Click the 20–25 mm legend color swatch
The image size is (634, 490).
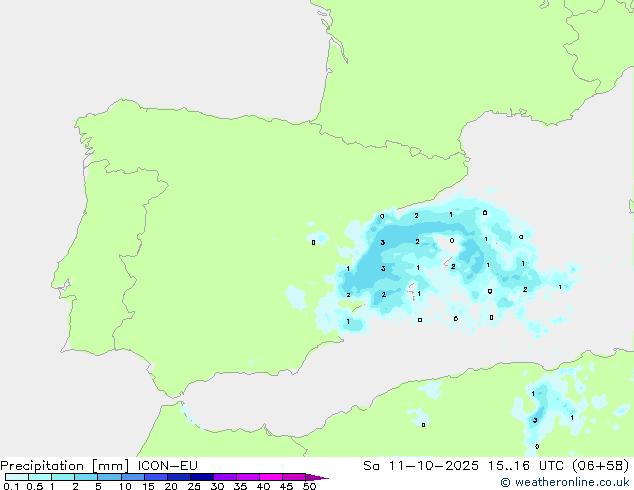(x=179, y=477)
